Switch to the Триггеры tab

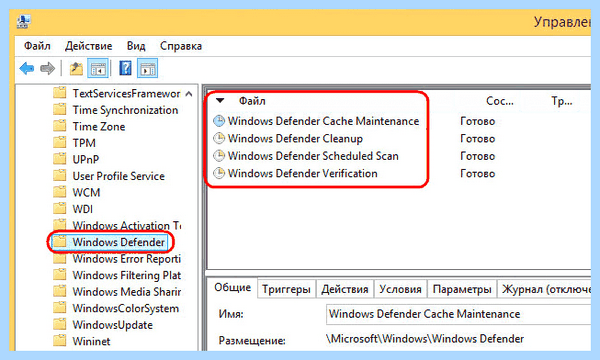click(x=286, y=289)
